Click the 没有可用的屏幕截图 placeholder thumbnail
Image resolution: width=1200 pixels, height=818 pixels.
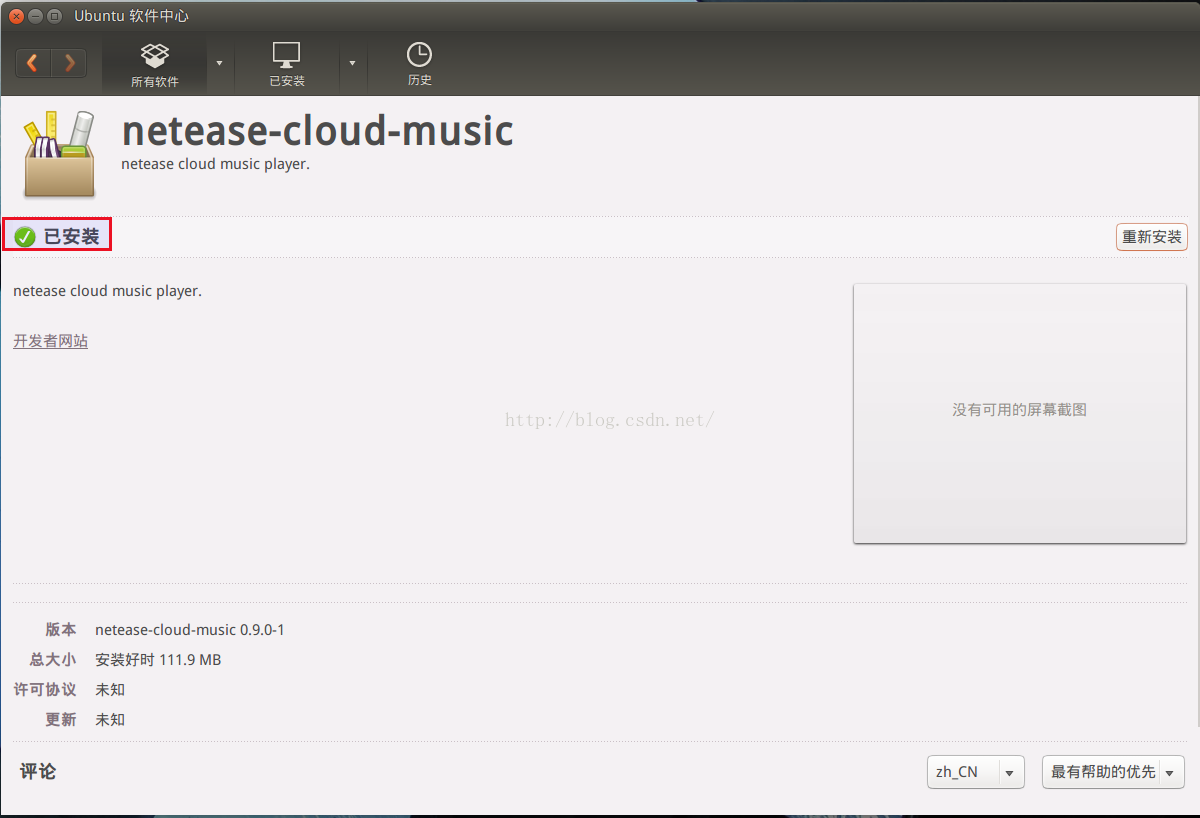tap(1019, 413)
